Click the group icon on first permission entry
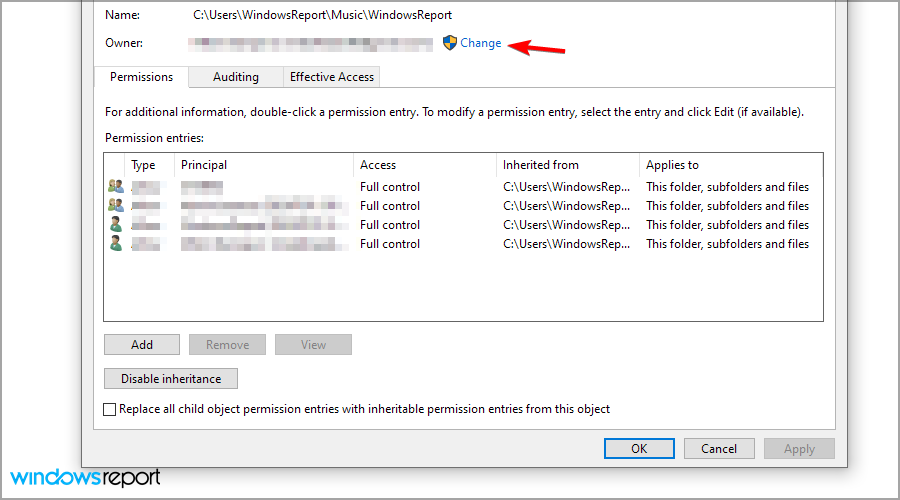 [116, 187]
